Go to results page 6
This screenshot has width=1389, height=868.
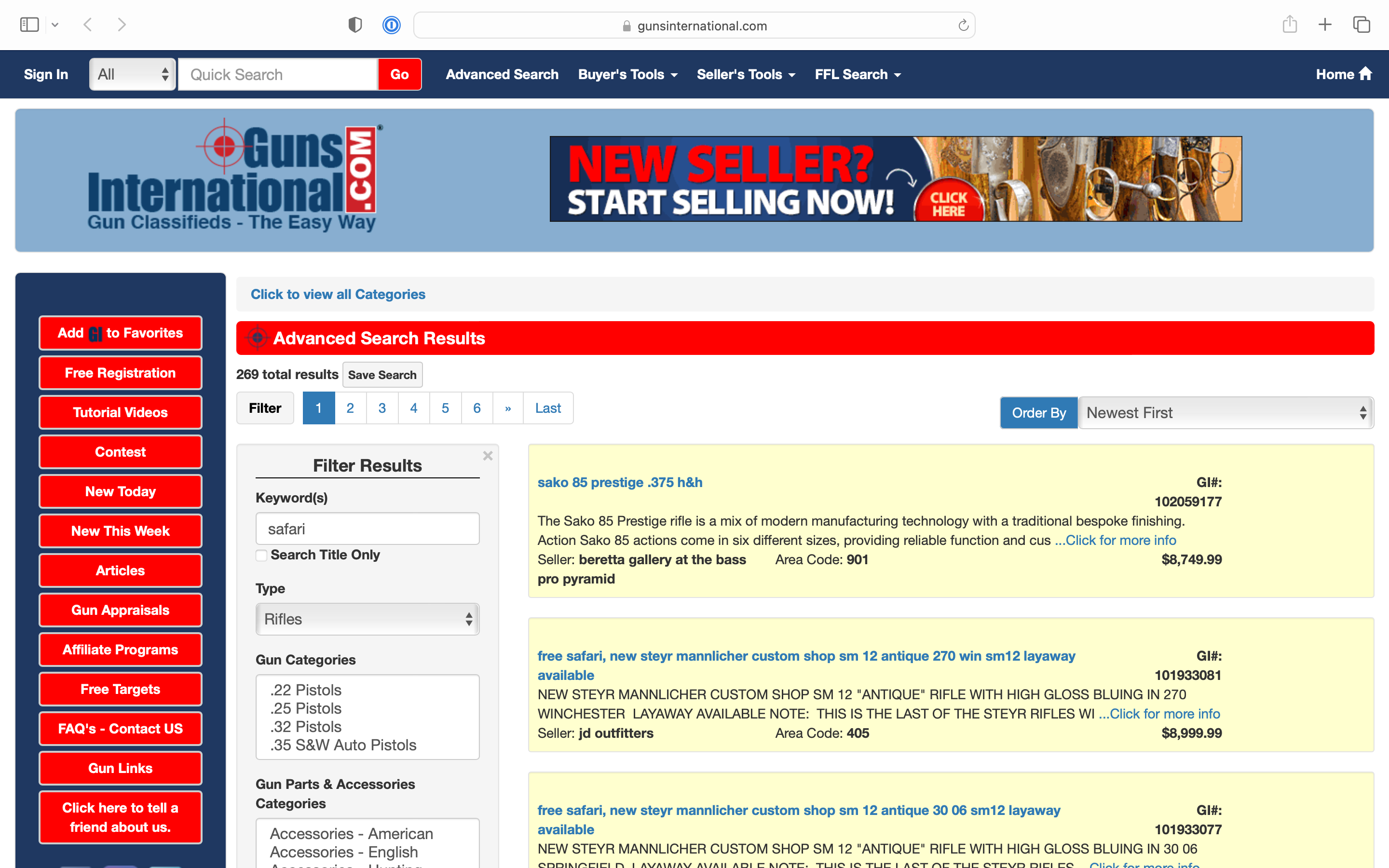(477, 408)
